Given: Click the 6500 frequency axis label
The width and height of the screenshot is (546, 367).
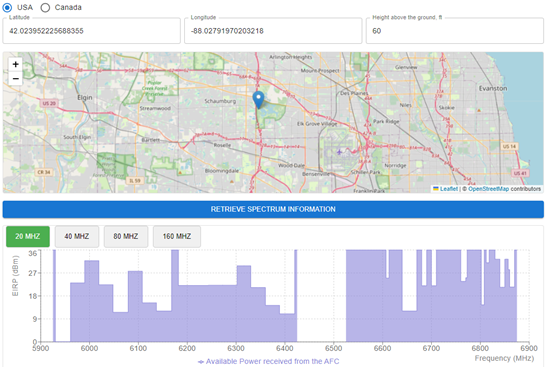Looking at the screenshot, I should pos(334,348).
